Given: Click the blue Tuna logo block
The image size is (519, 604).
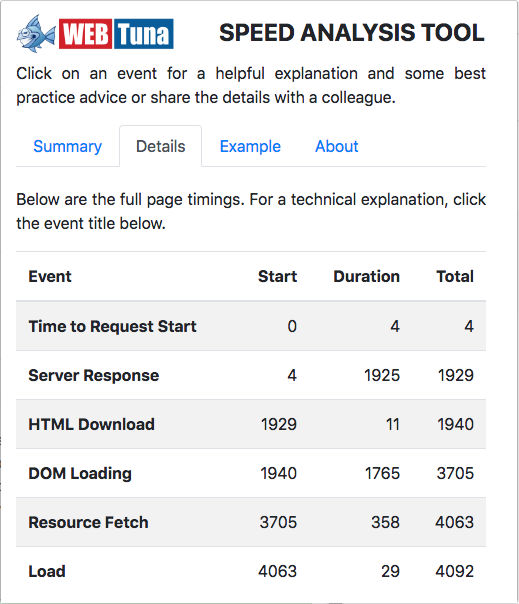Looking at the screenshot, I should (x=143, y=34).
